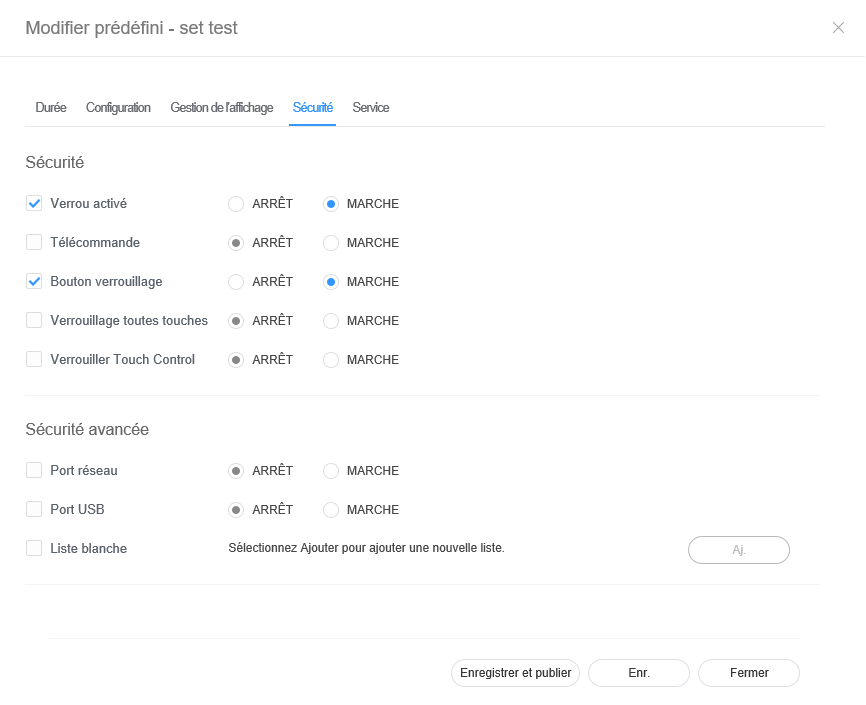Select the Service tab

click(x=371, y=108)
